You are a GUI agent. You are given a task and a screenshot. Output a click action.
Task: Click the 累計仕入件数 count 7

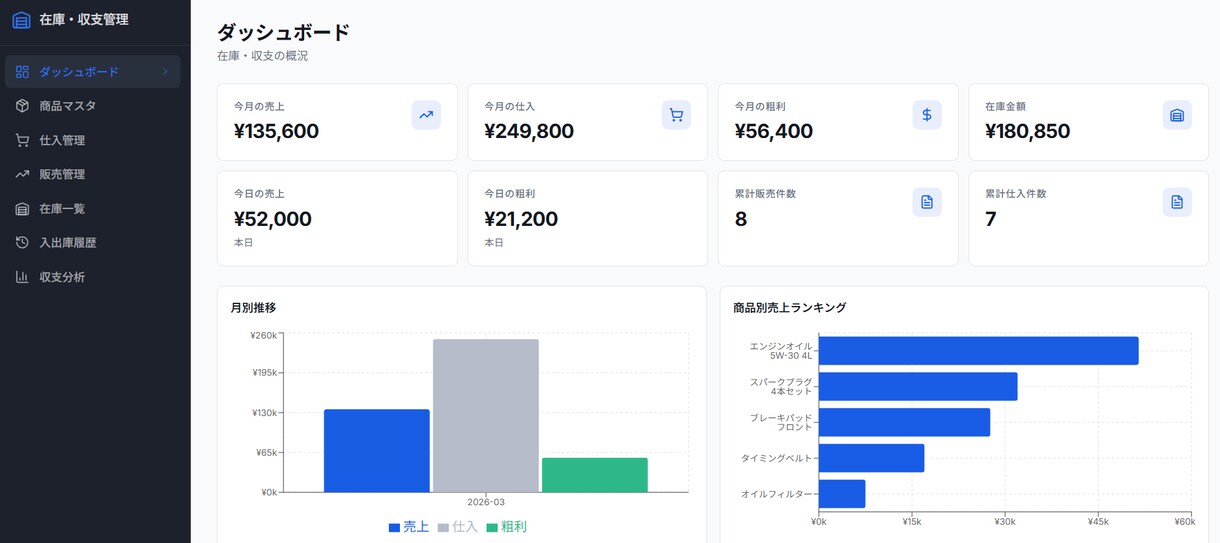(991, 219)
